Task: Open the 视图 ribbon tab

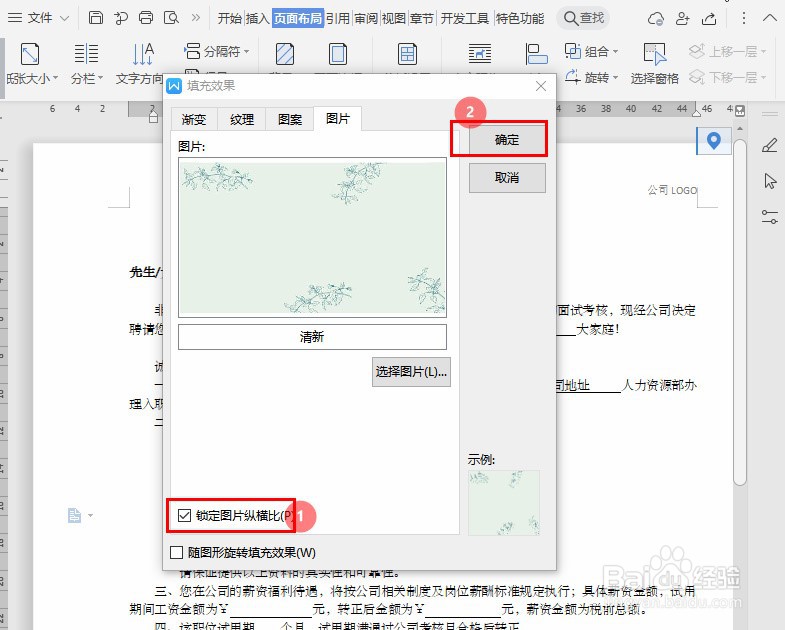Action: click(x=394, y=19)
